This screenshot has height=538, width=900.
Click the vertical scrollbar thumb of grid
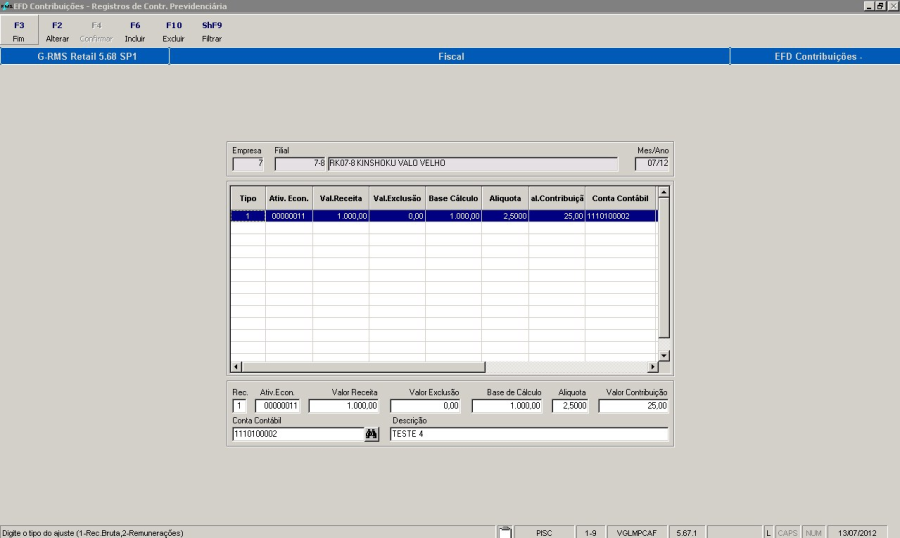[664, 268]
